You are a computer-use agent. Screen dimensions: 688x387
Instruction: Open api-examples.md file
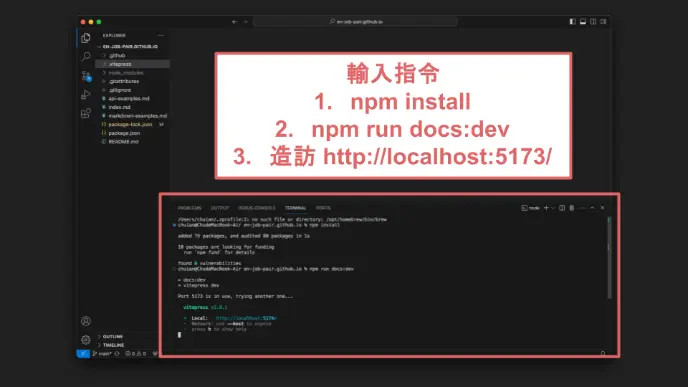point(132,99)
